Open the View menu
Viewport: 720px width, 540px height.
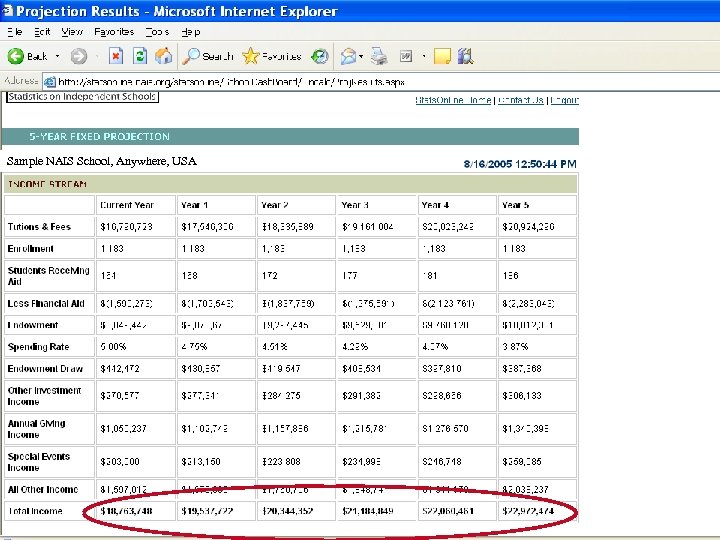coord(72,32)
